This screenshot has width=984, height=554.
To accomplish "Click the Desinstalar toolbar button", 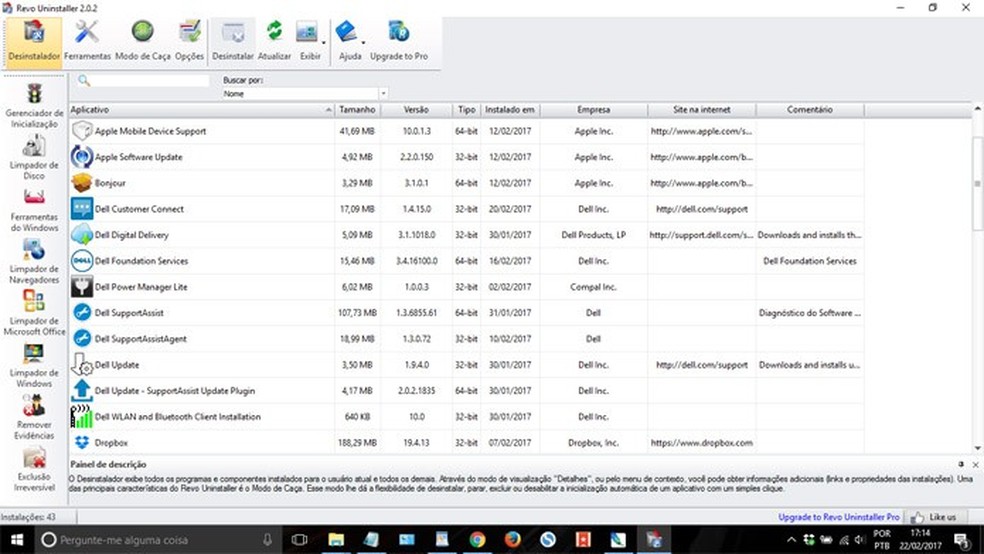I will coord(232,41).
